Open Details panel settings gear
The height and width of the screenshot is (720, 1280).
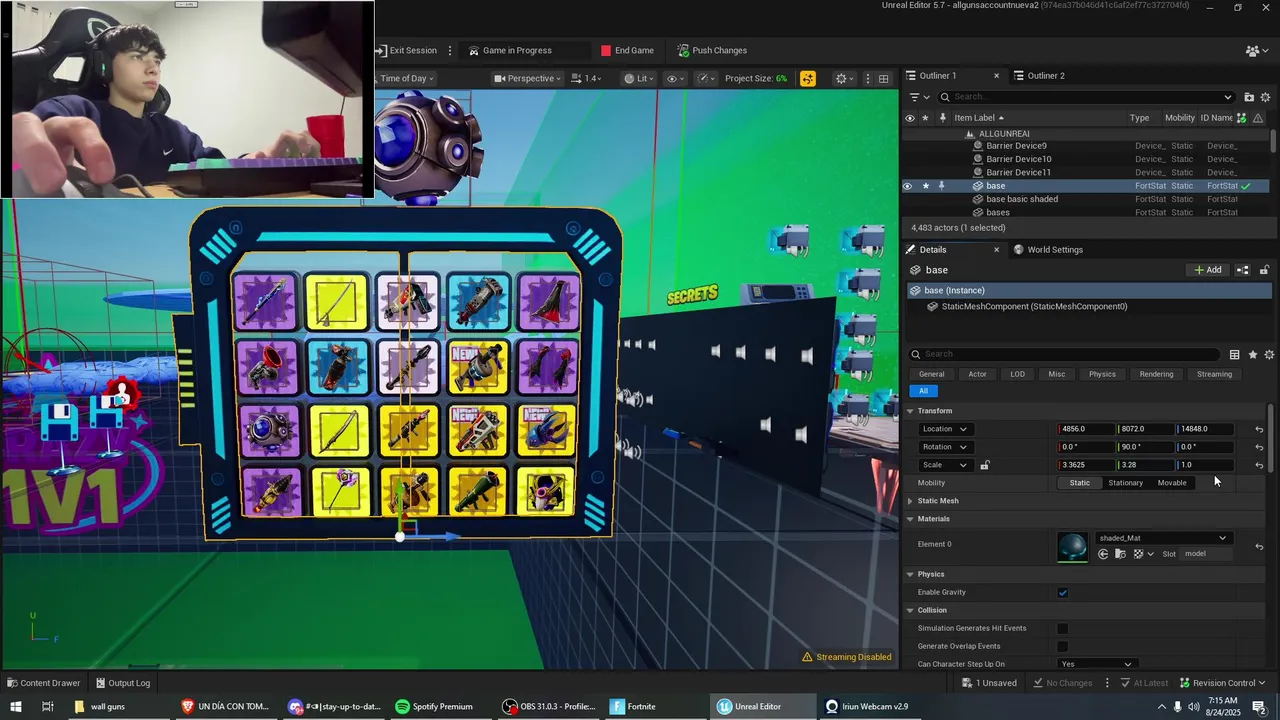pyautogui.click(x=1269, y=354)
